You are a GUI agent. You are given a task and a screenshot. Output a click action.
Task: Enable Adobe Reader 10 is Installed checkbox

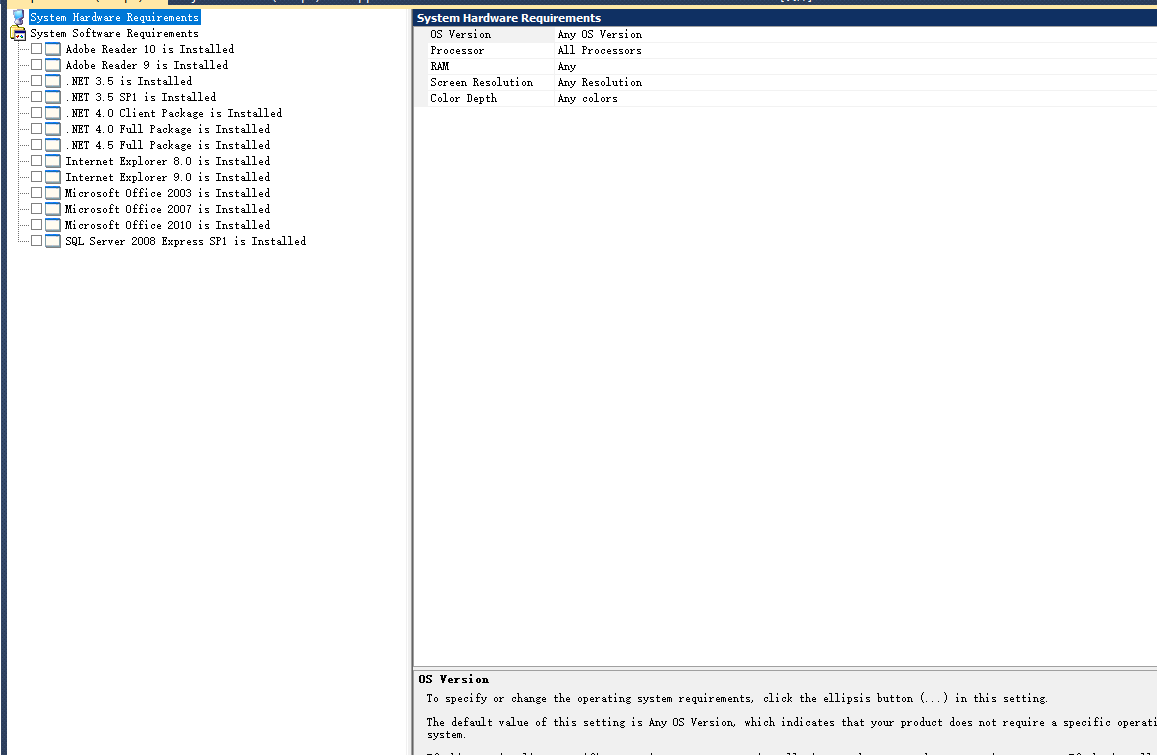pos(36,49)
